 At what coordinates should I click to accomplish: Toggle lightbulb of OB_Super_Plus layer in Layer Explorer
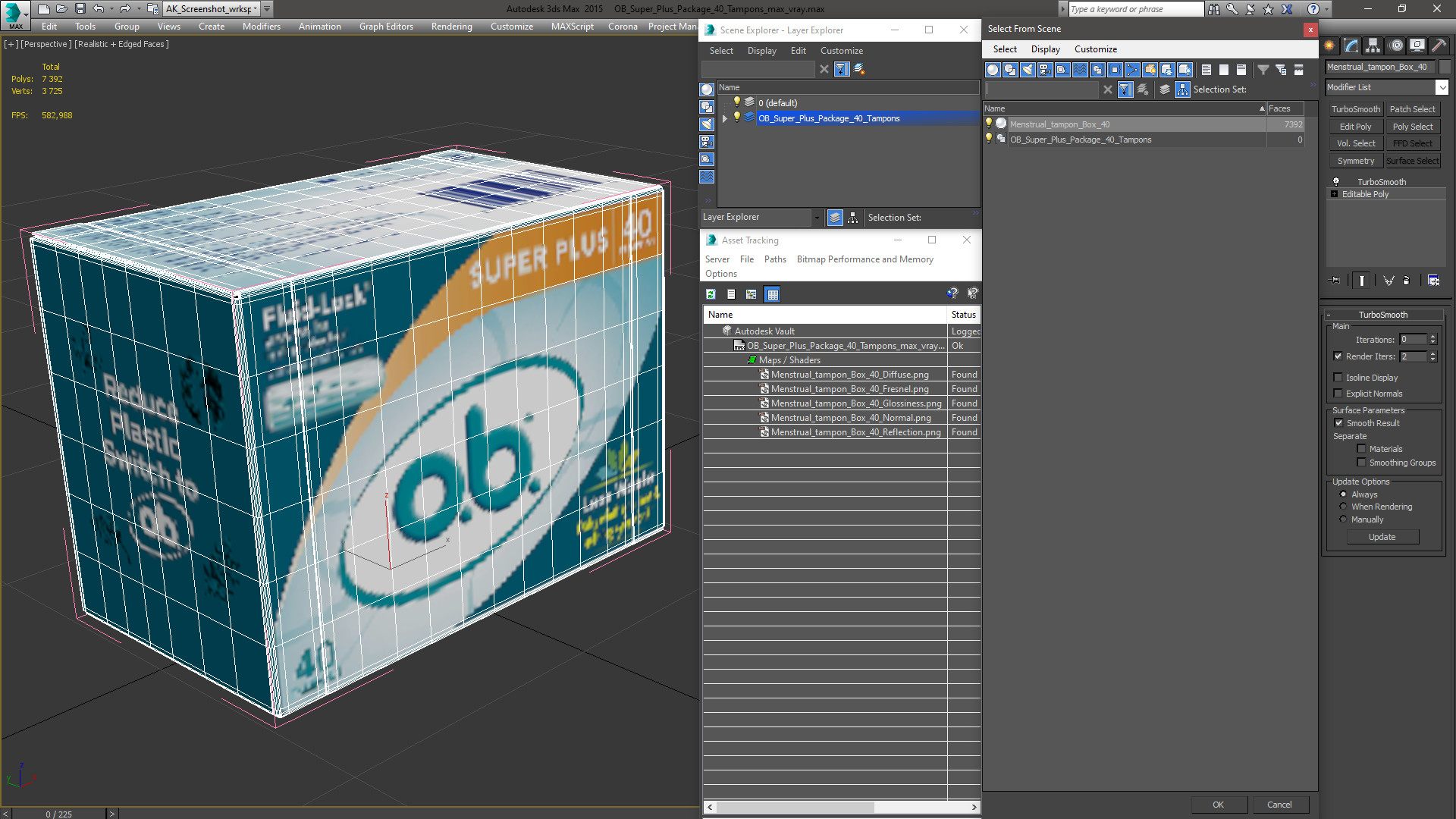point(736,118)
